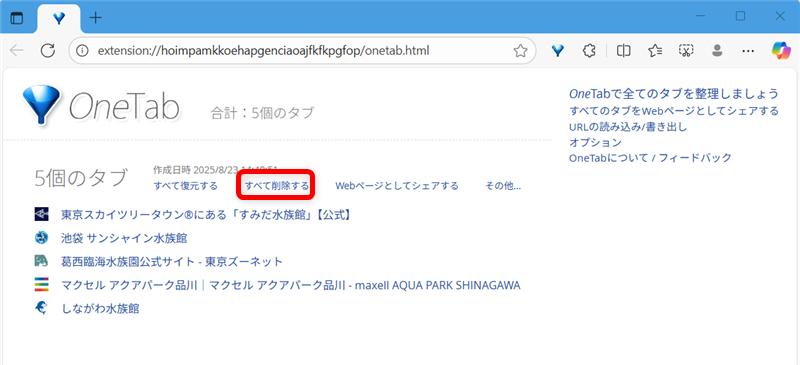This screenshot has height=365, width=800.
Task: Open the user profile icon
Action: coord(717,50)
